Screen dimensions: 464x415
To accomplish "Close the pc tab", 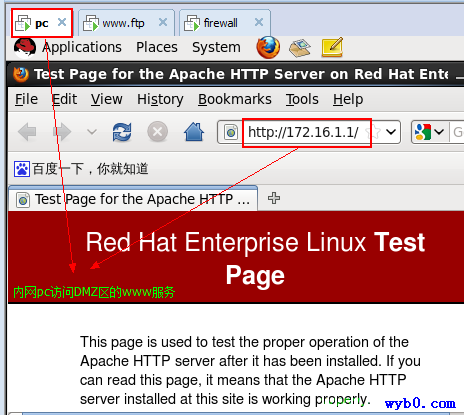I will coord(62,22).
